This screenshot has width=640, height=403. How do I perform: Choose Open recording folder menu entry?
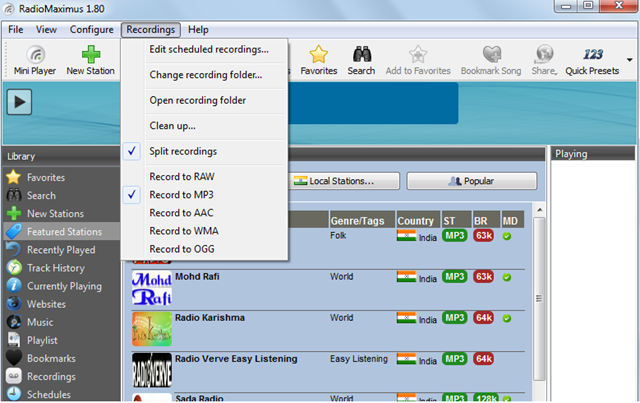pyautogui.click(x=204, y=100)
